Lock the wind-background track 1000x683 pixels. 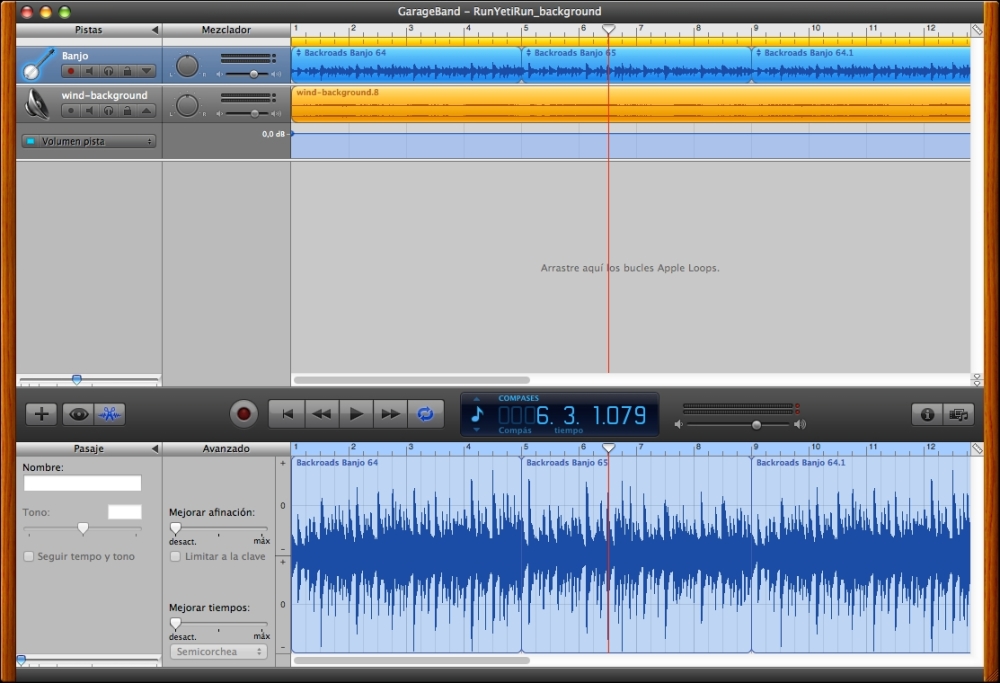click(128, 111)
